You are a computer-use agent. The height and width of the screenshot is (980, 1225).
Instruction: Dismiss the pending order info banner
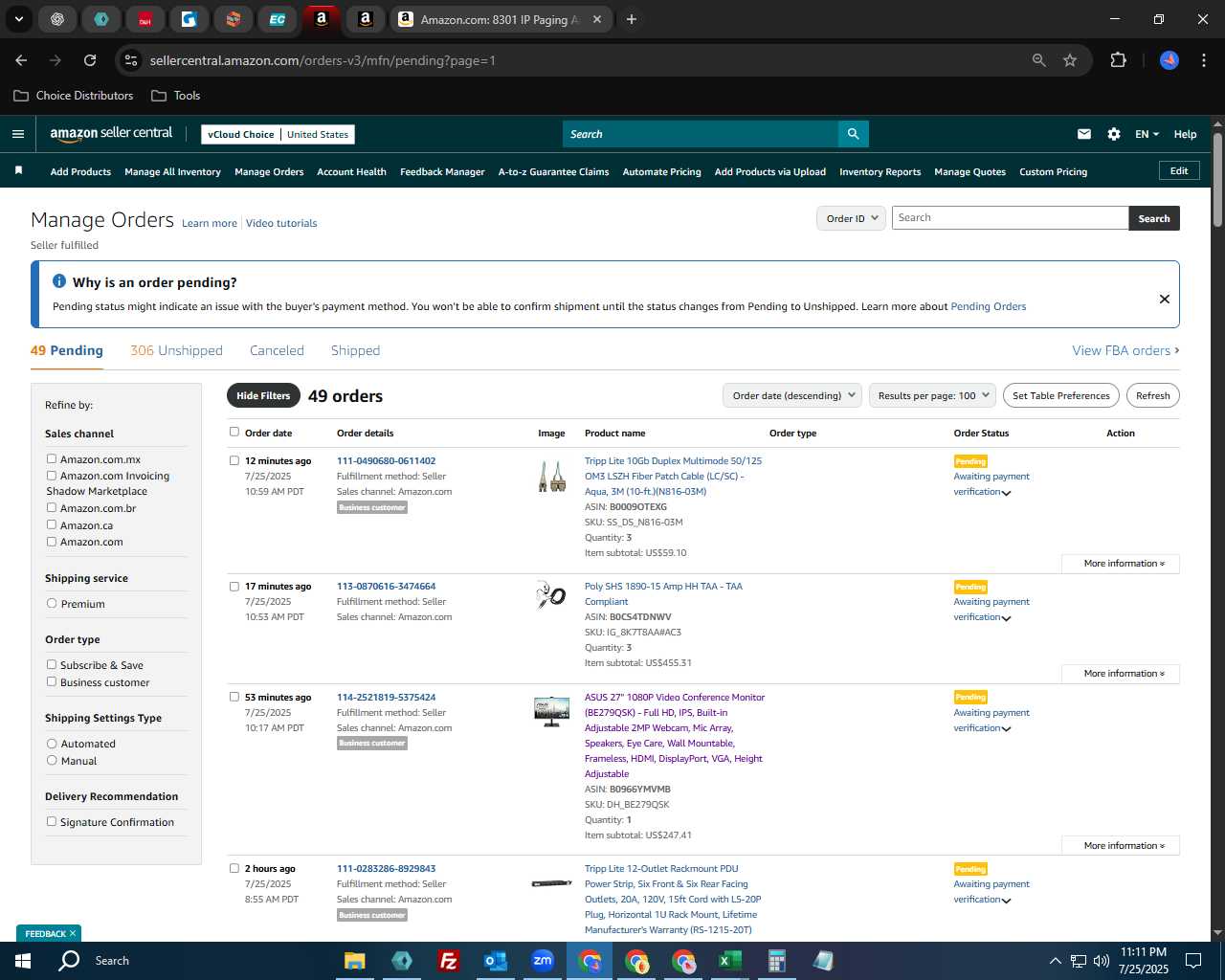click(x=1164, y=299)
